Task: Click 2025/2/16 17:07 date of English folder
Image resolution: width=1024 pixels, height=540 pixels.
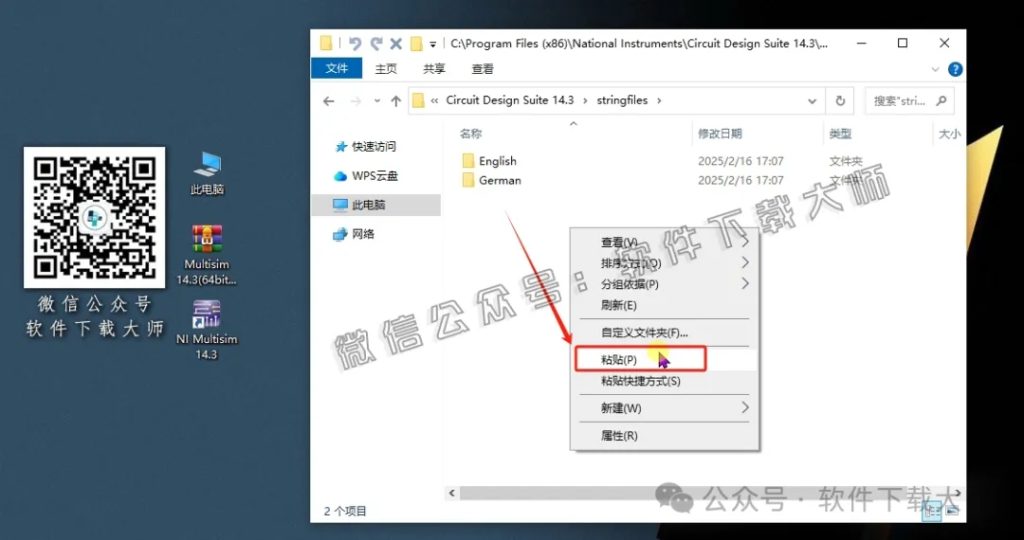Action: tap(741, 161)
